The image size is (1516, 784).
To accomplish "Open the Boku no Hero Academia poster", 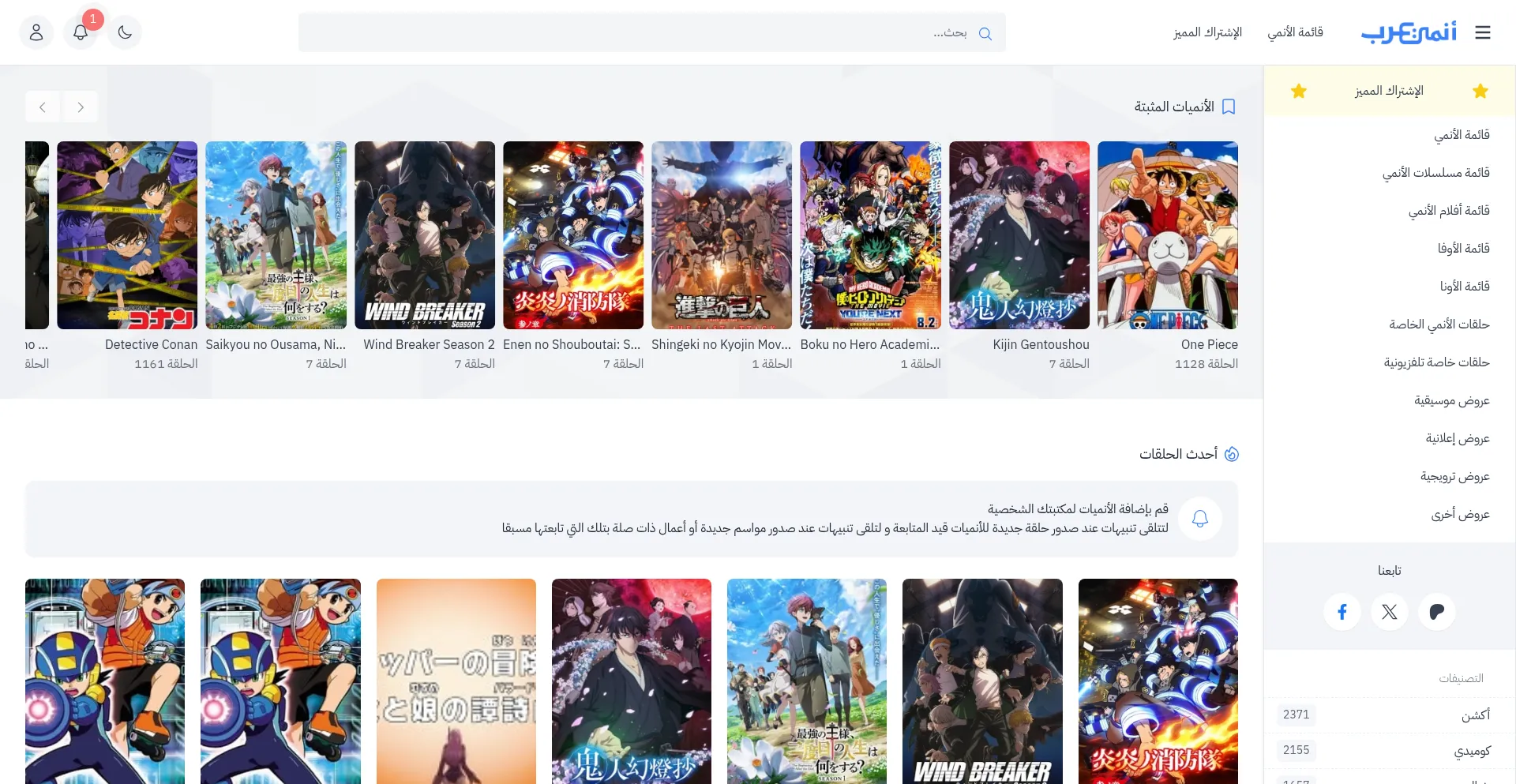I will [870, 235].
